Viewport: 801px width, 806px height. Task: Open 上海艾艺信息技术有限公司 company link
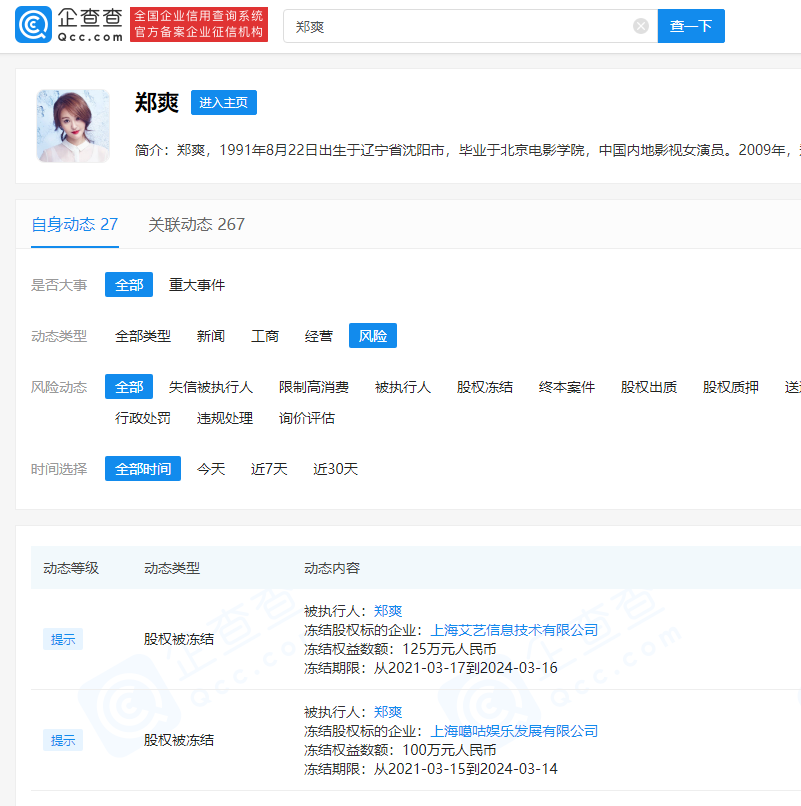pyautogui.click(x=514, y=630)
